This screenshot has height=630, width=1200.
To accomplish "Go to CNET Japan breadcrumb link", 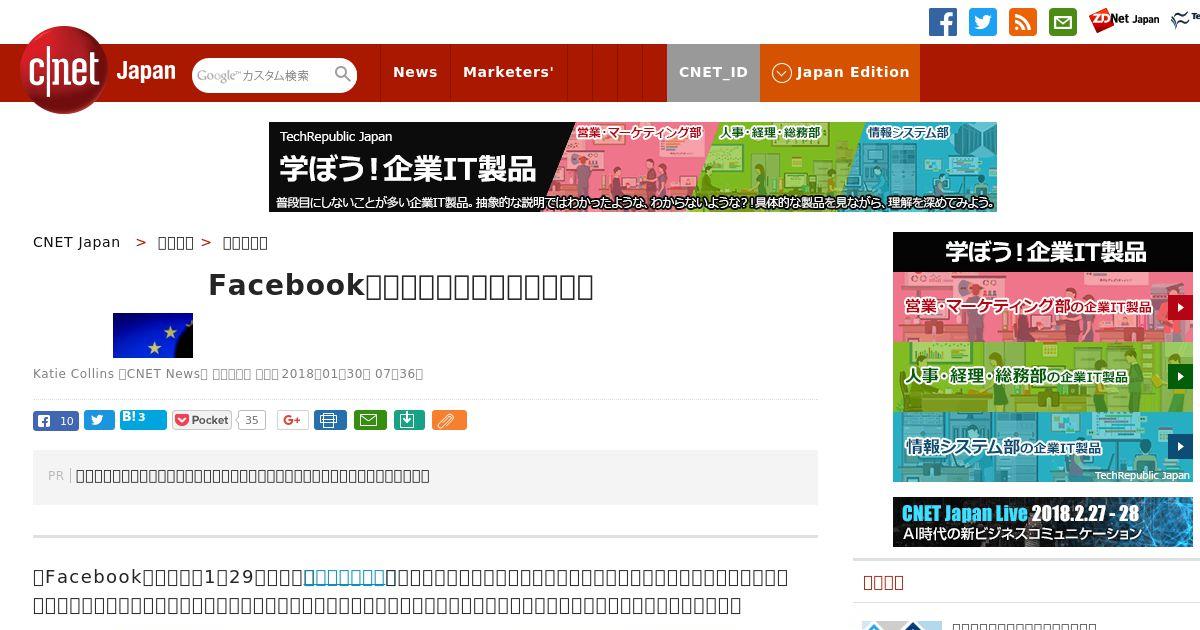I will coord(77,242).
